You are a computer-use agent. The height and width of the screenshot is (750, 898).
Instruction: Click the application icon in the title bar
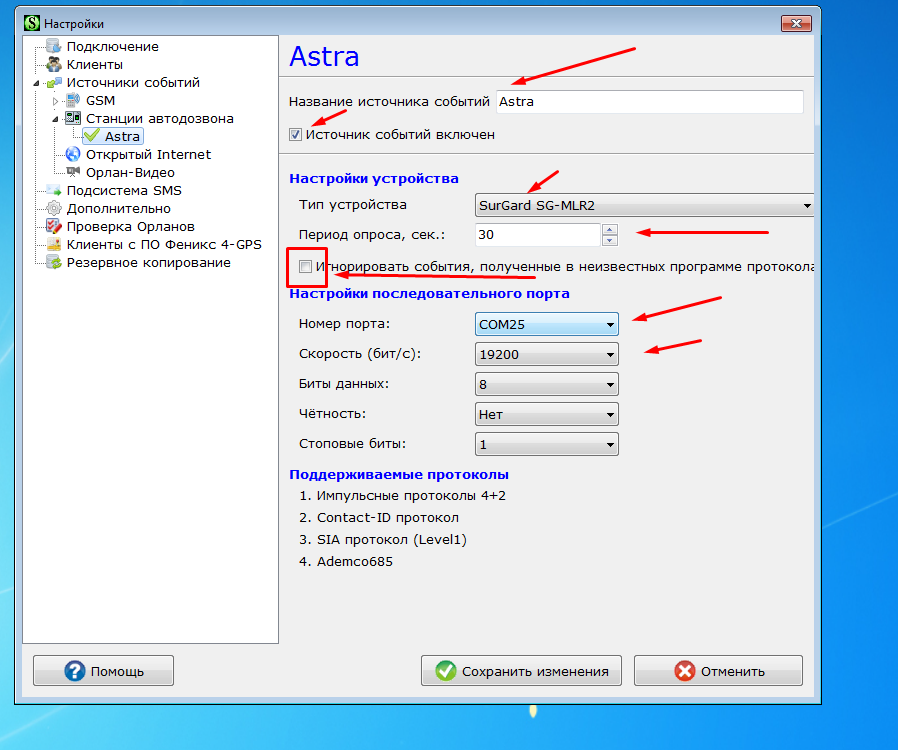tap(32, 23)
